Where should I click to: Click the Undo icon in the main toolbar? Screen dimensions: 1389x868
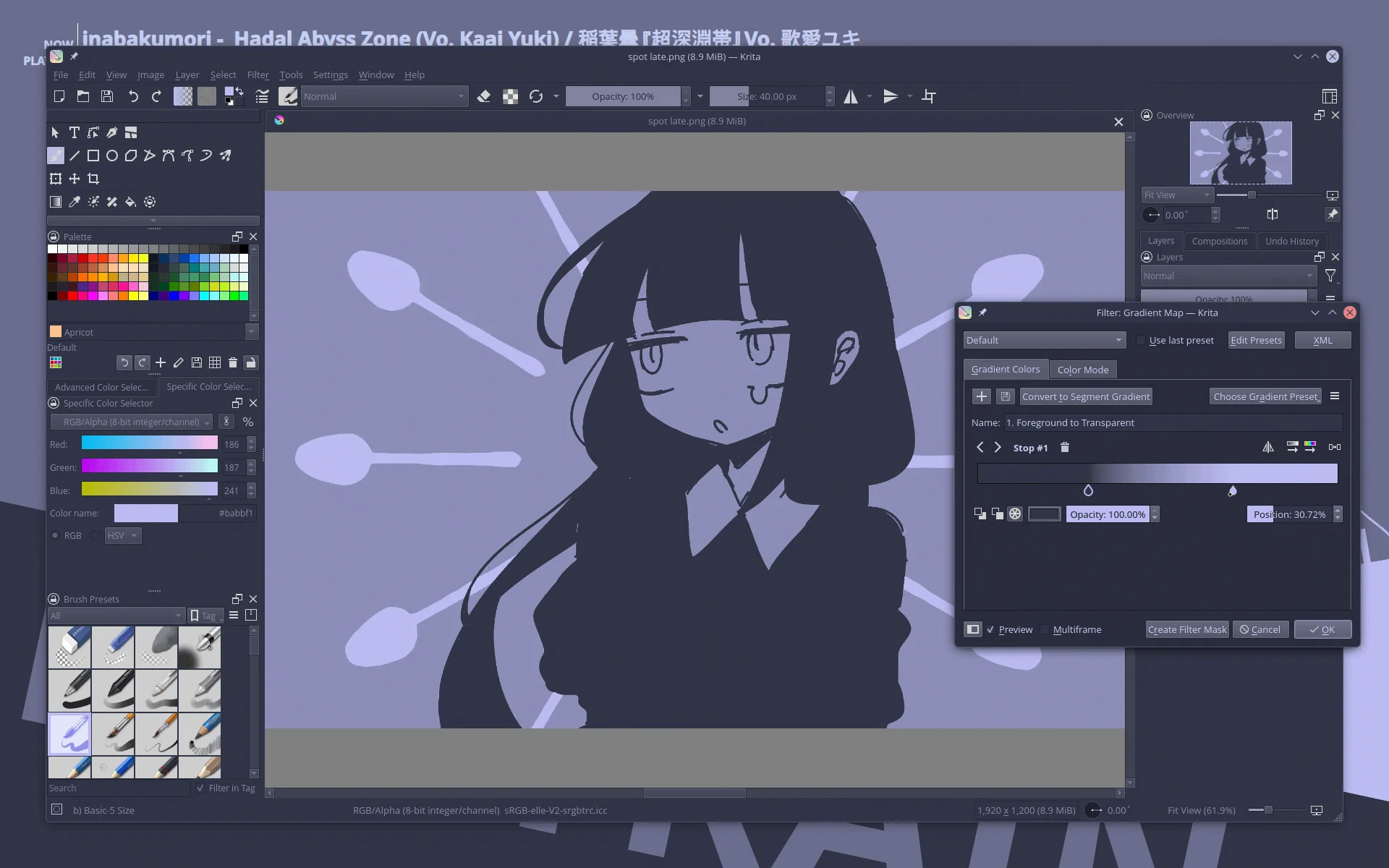(133, 96)
